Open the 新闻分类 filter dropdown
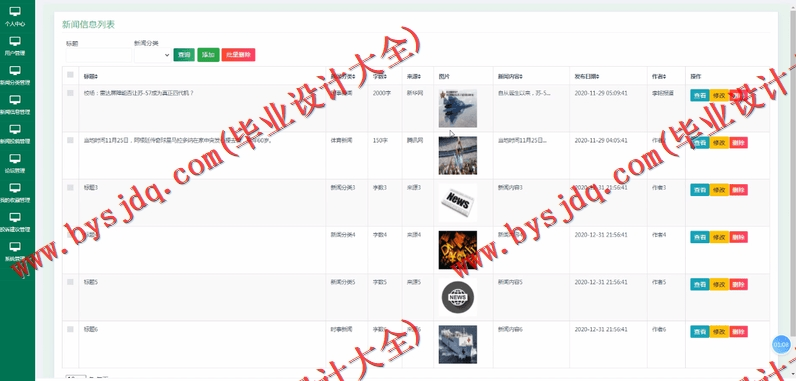The height and width of the screenshot is (381, 796). click(152, 55)
